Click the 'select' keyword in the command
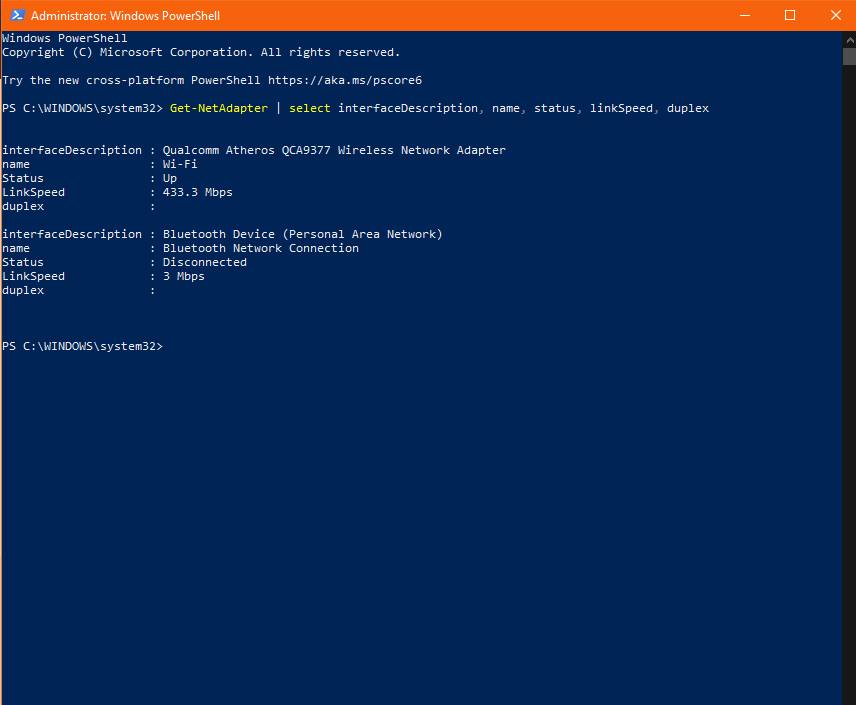 coord(310,108)
